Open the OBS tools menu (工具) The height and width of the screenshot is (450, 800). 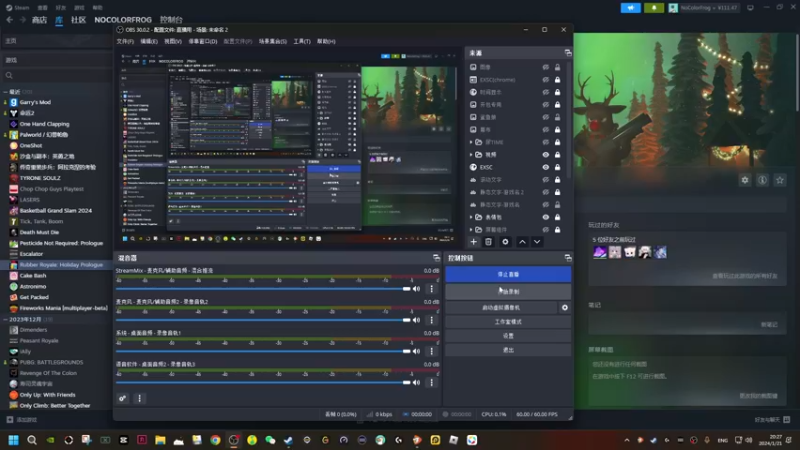pos(302,41)
